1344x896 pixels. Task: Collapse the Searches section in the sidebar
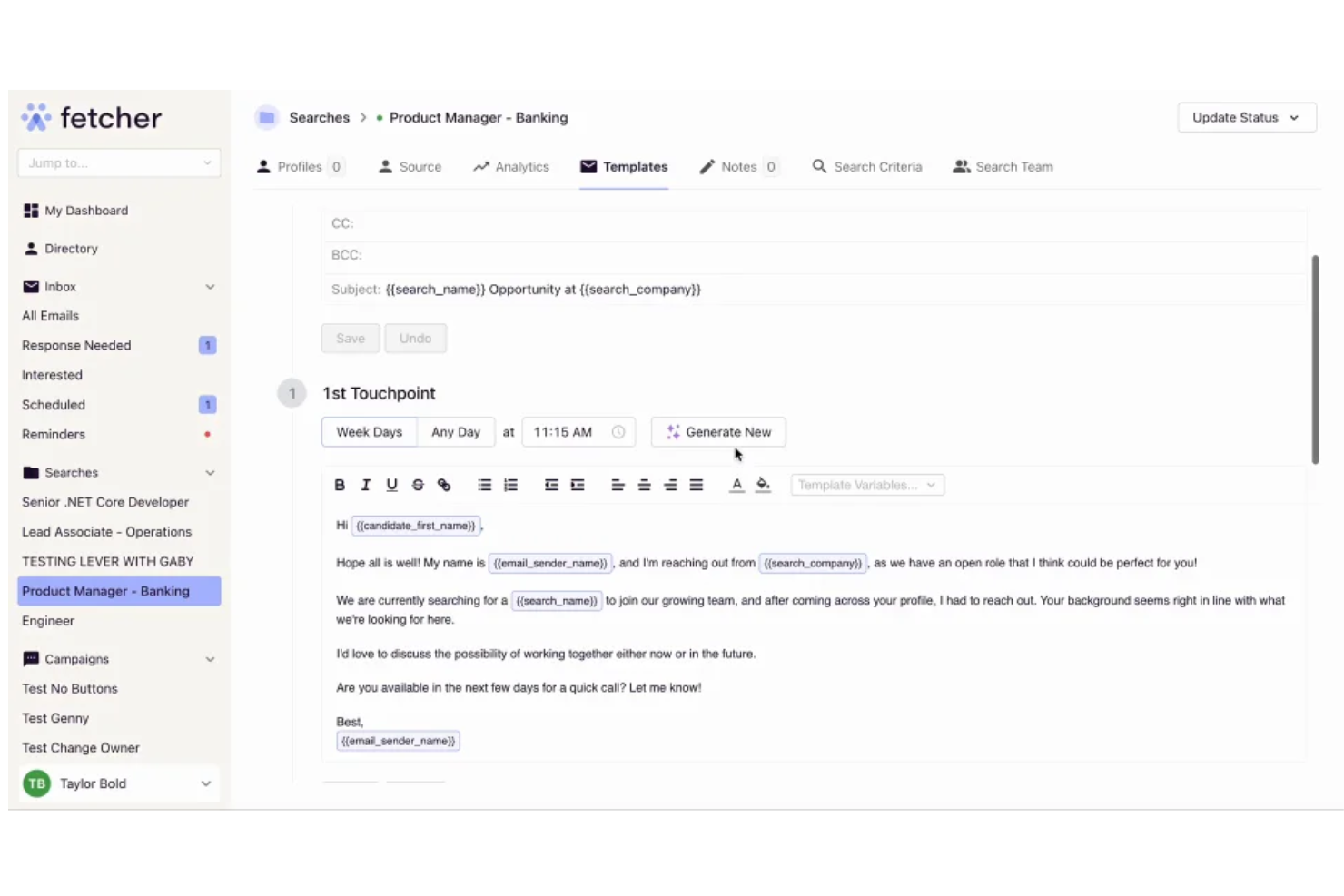click(x=210, y=472)
